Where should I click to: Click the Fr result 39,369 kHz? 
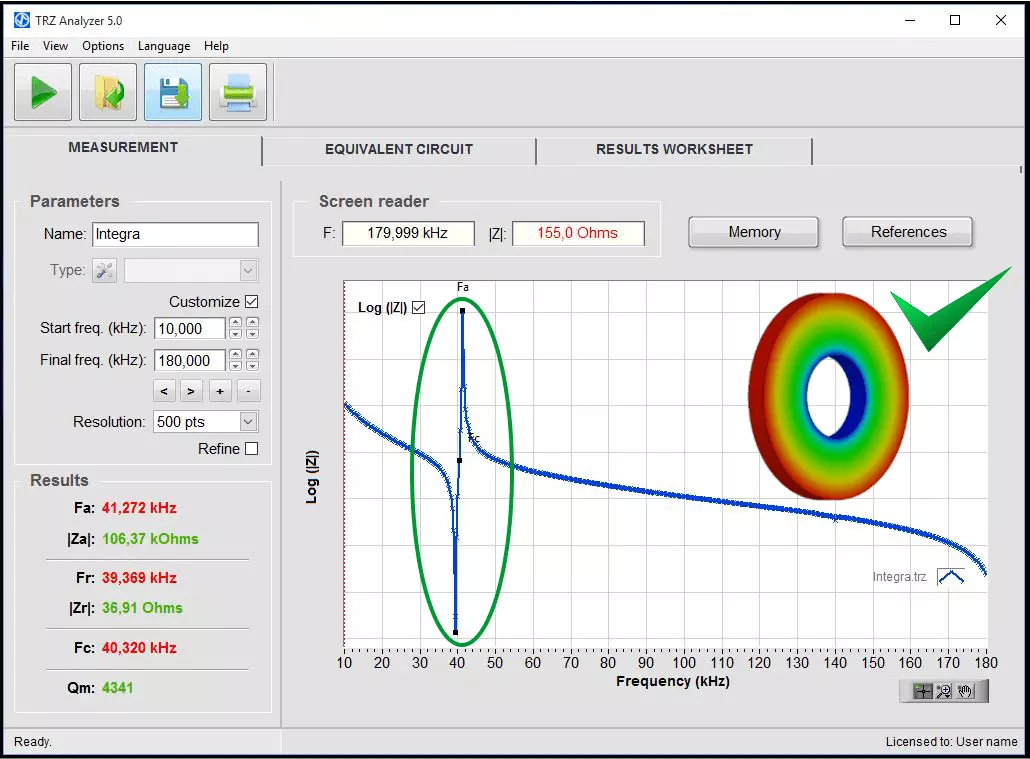tap(139, 578)
